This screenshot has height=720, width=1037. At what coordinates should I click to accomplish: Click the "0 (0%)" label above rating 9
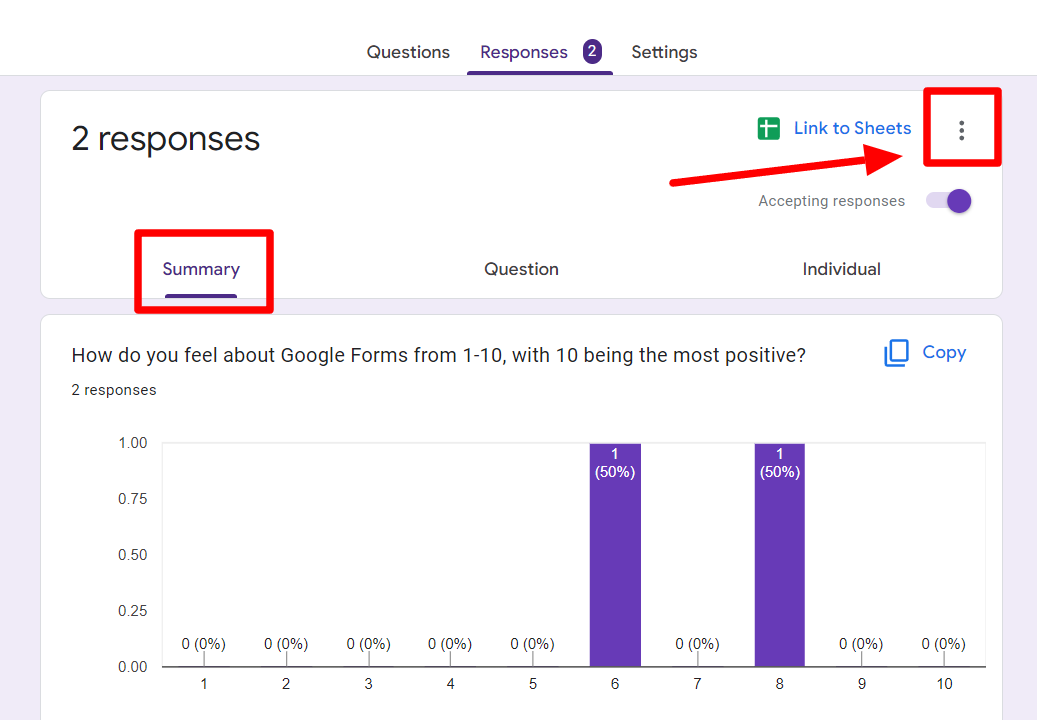(x=861, y=644)
